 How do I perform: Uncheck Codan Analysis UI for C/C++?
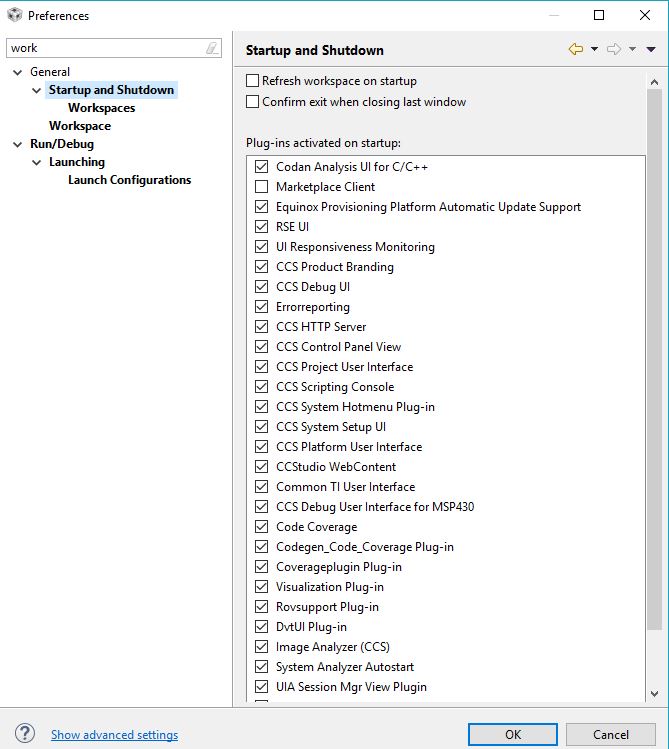click(261, 167)
